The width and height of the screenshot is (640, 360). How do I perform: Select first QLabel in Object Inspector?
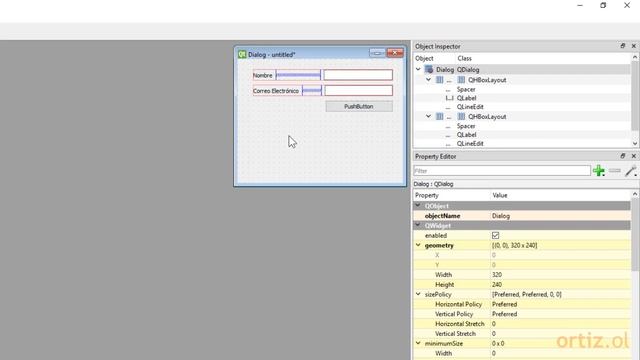coord(467,98)
